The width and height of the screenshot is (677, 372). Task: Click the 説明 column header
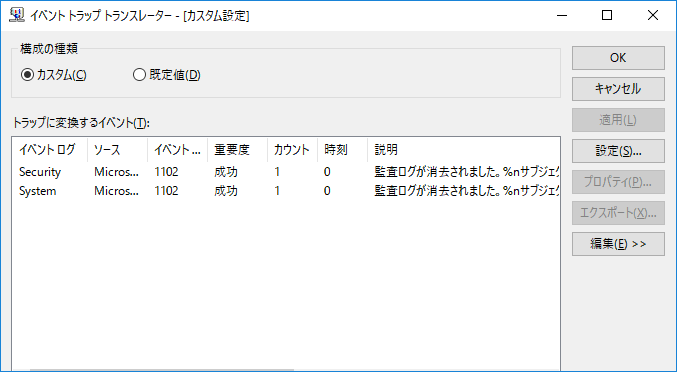point(464,150)
